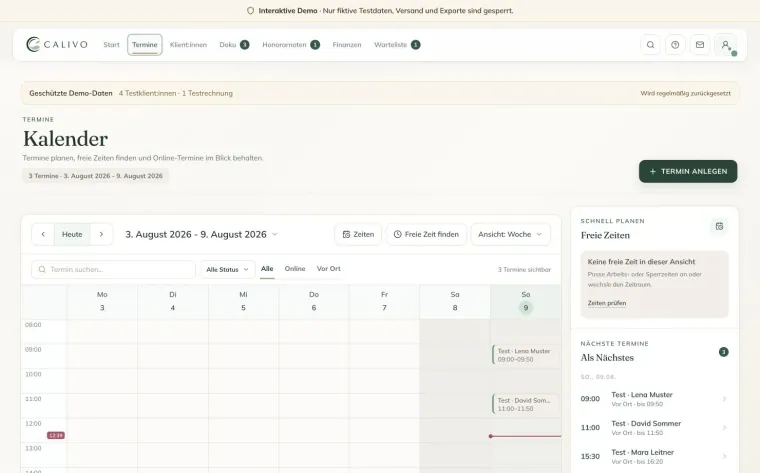Viewport: 760px width, 473px height.
Task: Select Mi 5 column header
Action: [243, 301]
